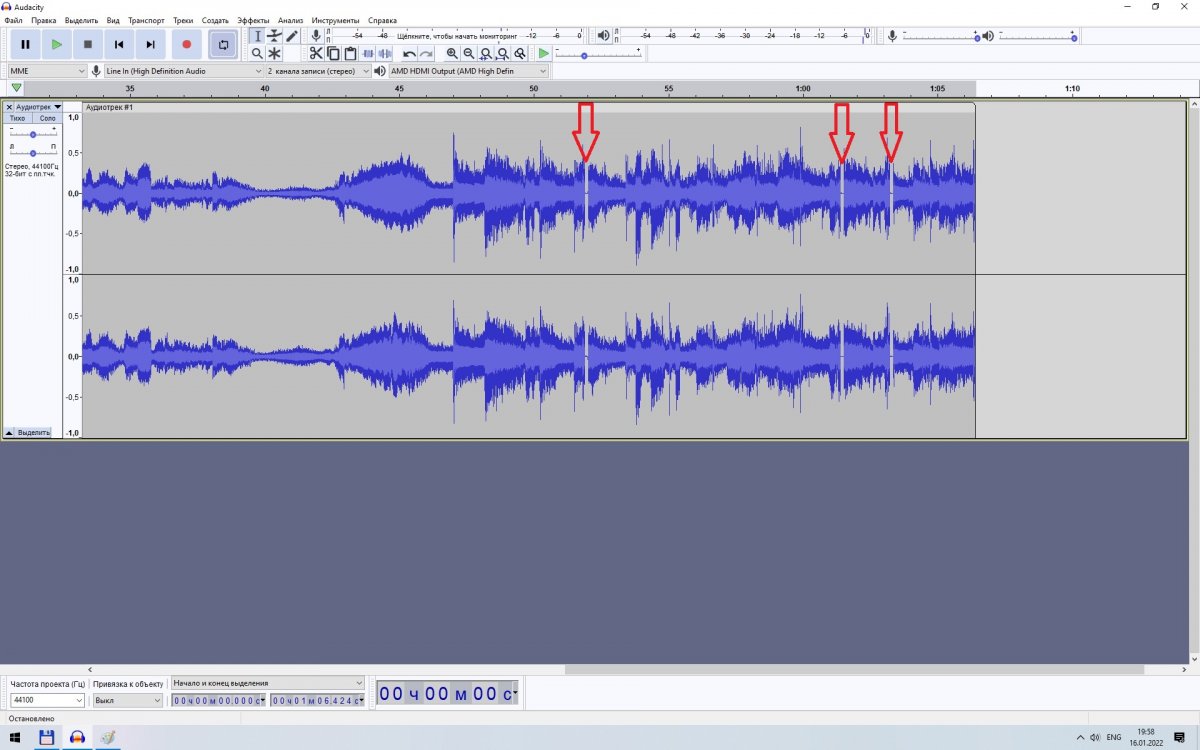
Task: Click the Выделить button under the track panel
Action: (x=33, y=433)
